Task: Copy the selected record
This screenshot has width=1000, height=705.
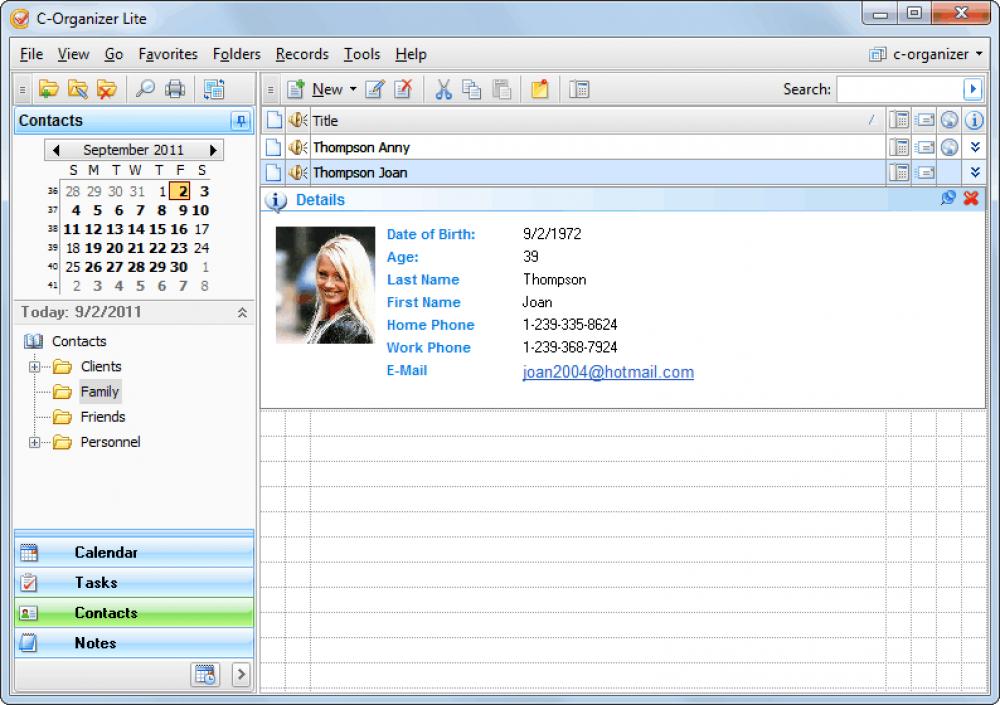Action: point(472,89)
